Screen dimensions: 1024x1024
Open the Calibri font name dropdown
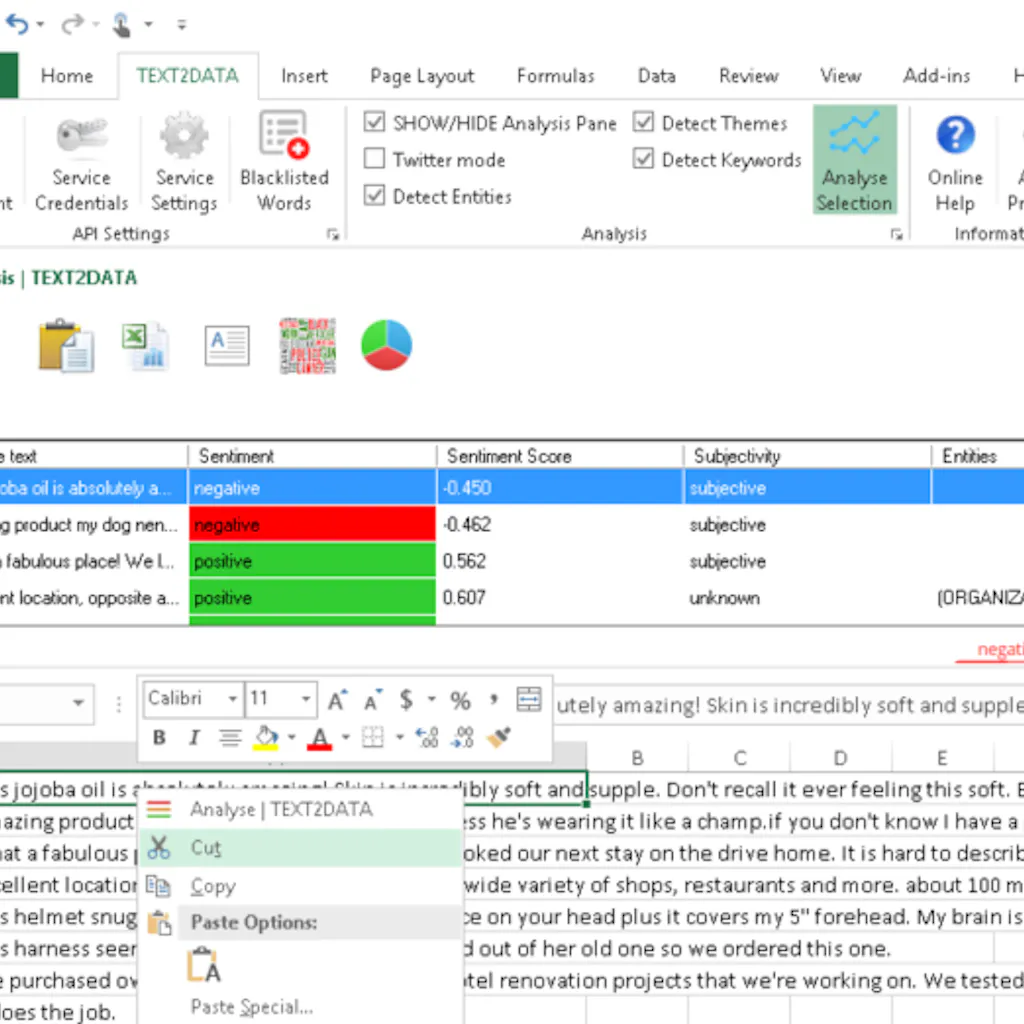click(x=235, y=699)
